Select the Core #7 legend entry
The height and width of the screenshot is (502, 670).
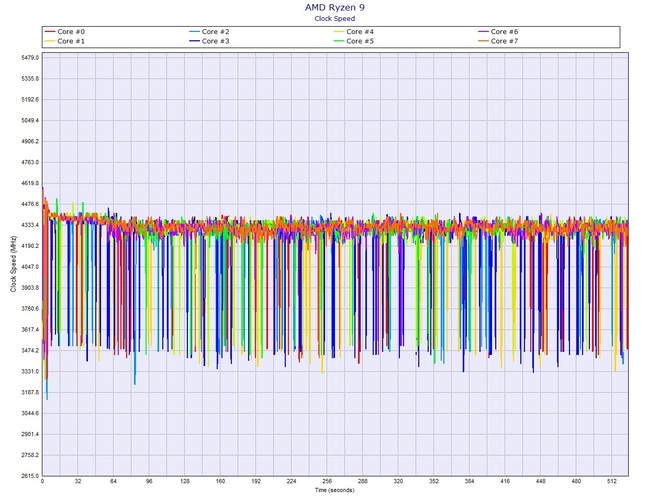[498, 41]
